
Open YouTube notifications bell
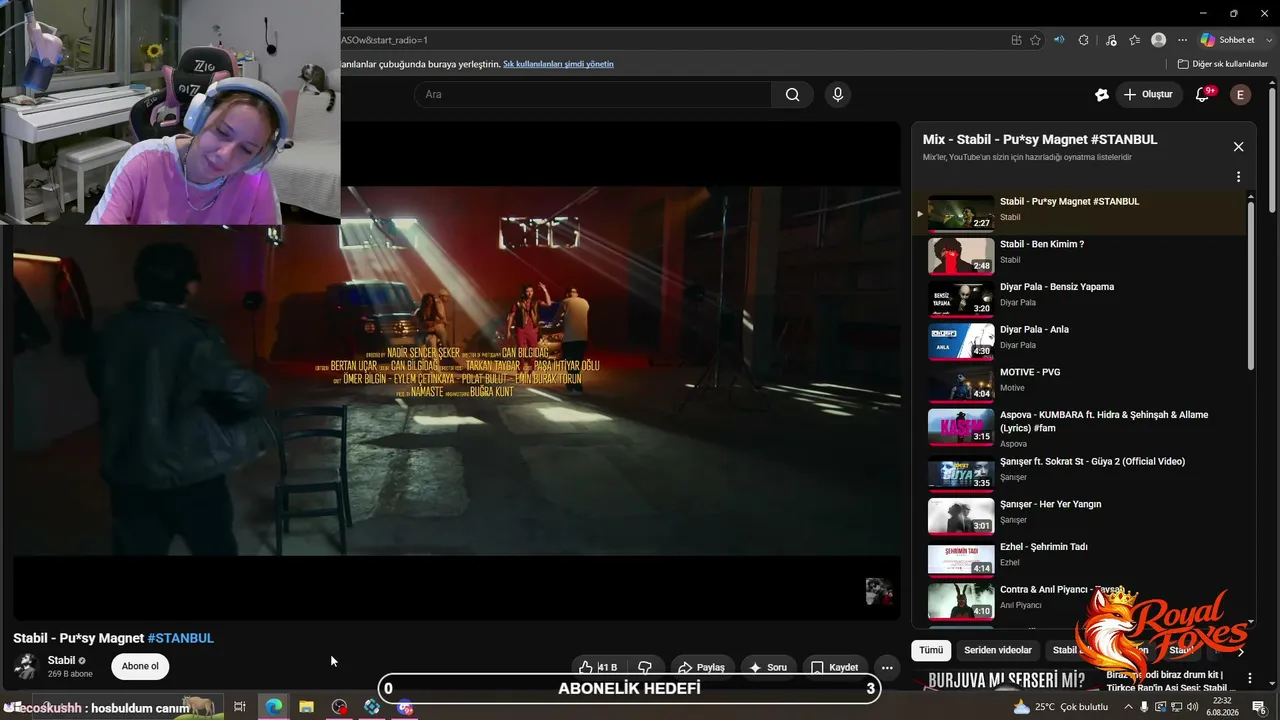click(x=1203, y=95)
